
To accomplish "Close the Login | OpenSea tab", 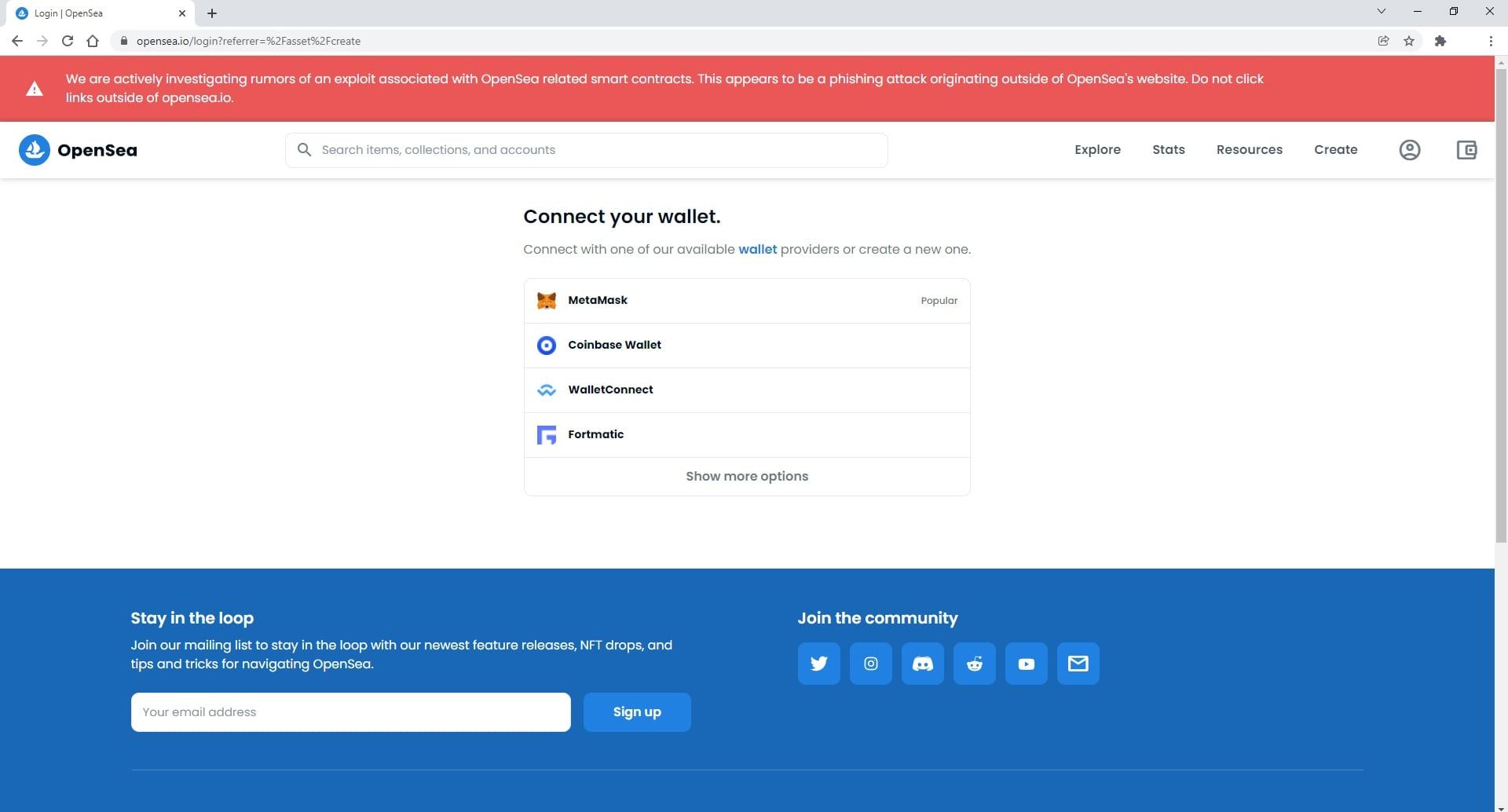I will pos(182,13).
